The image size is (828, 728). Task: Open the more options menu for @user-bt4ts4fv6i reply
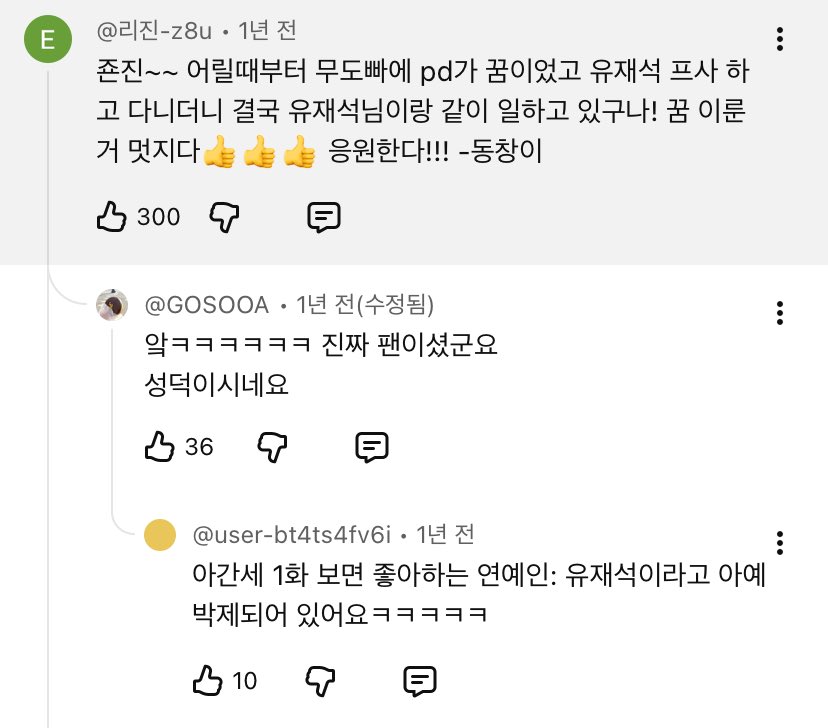click(x=779, y=542)
